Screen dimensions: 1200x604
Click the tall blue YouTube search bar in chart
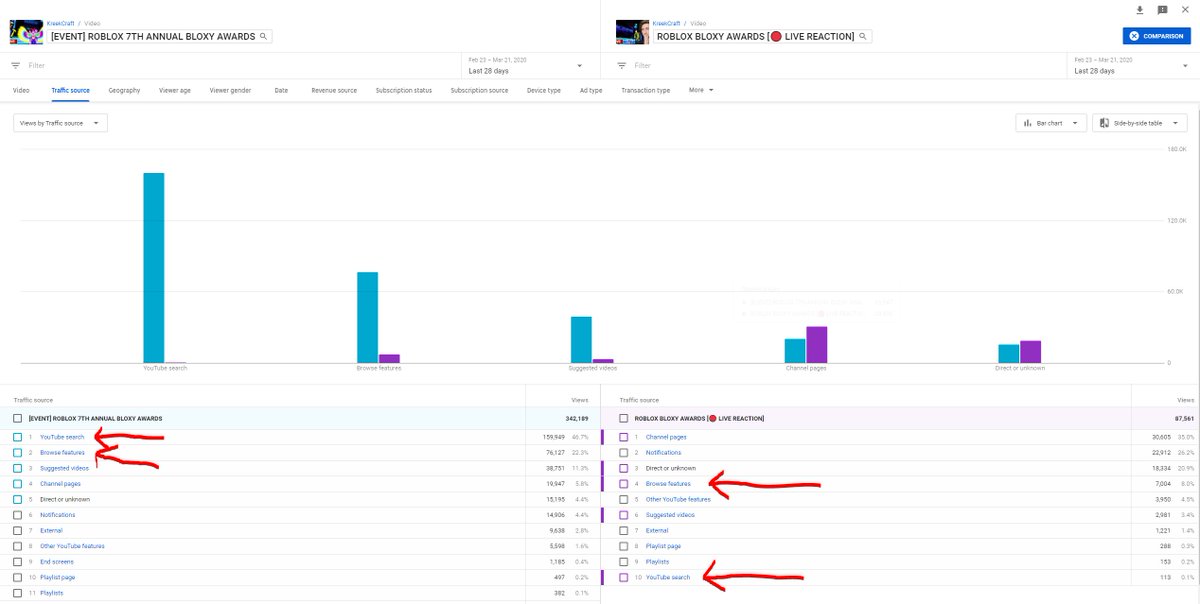pyautogui.click(x=153, y=267)
